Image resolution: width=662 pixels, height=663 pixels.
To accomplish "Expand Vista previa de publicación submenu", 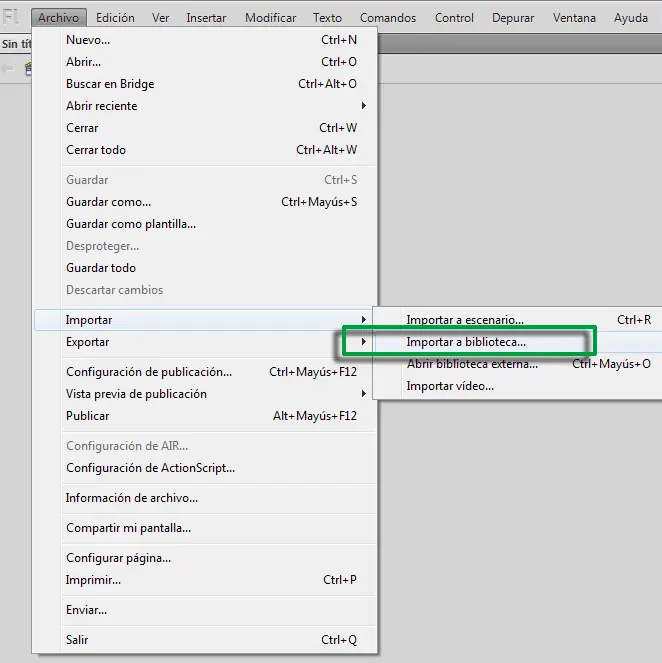I will (x=205, y=394).
